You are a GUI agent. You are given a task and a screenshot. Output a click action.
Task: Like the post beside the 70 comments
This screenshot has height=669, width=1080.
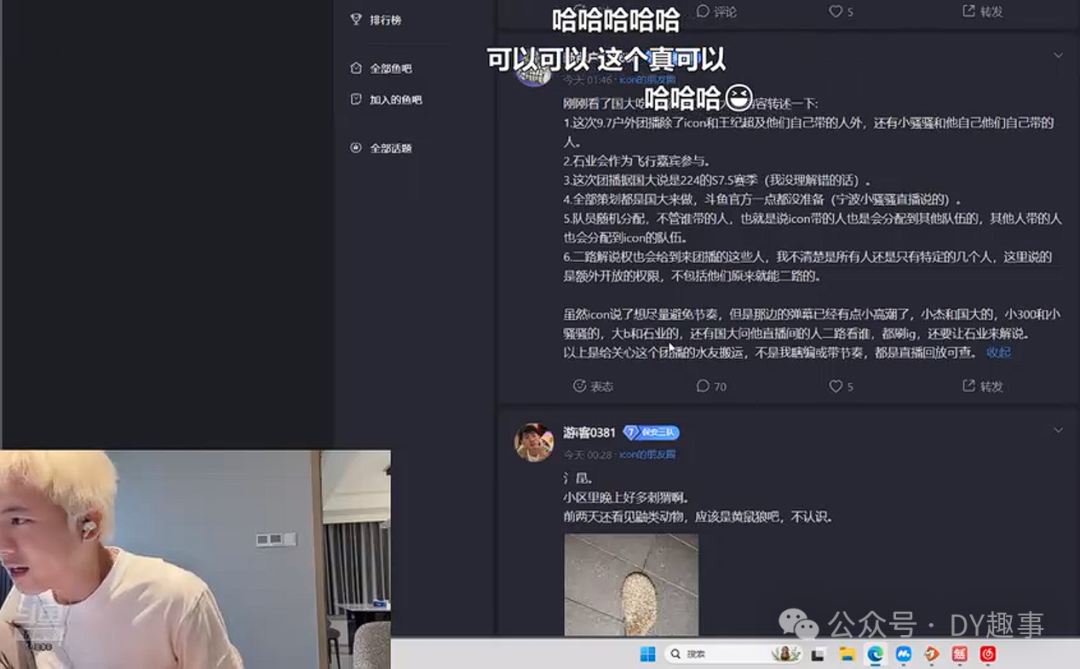835,386
